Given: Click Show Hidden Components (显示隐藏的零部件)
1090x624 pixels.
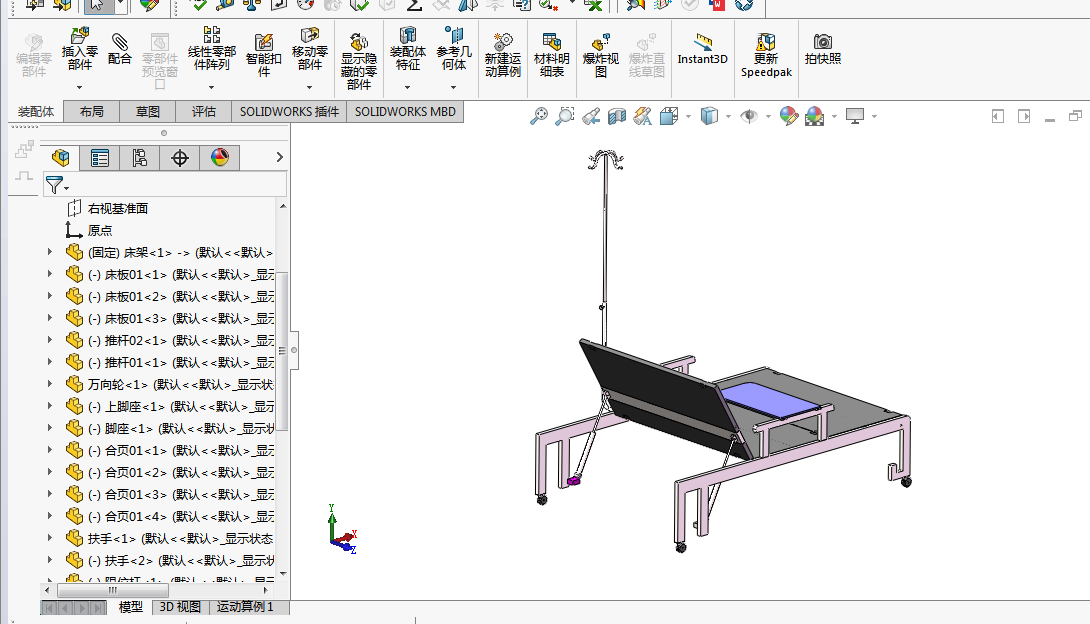Looking at the screenshot, I should [359, 61].
